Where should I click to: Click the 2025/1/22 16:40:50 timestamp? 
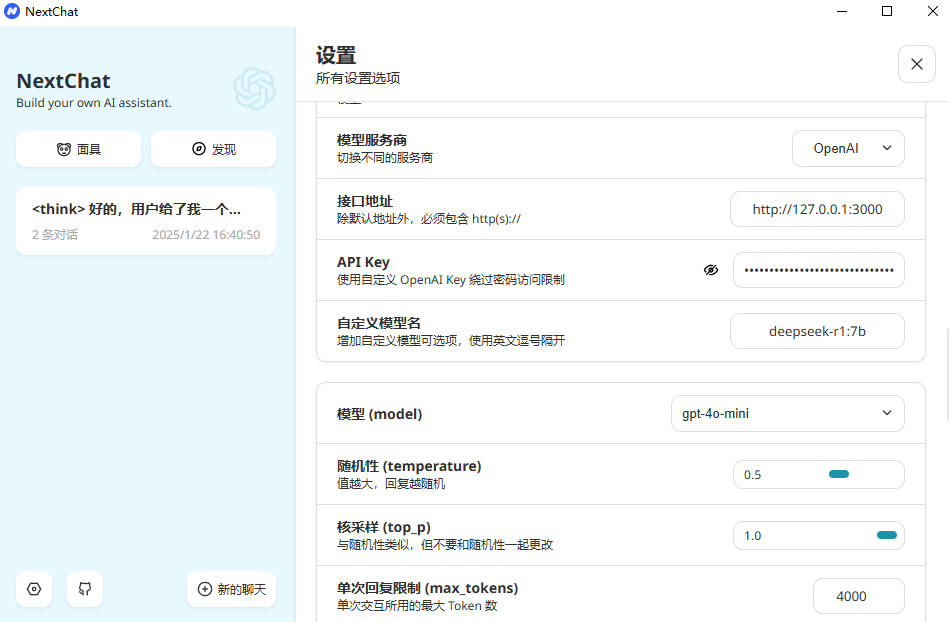pyautogui.click(x=206, y=235)
